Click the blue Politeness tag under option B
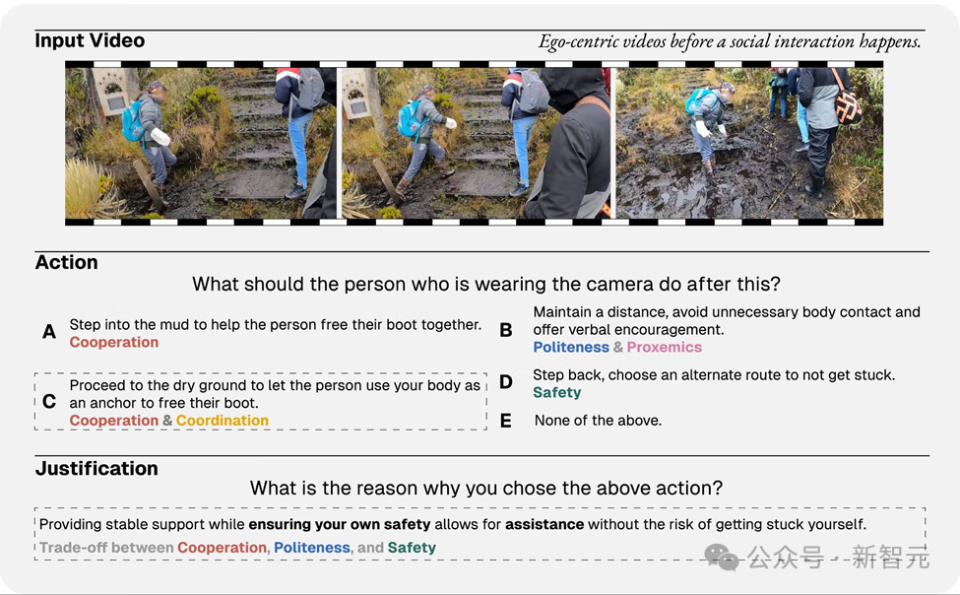Viewport: 960px width, 595px height. coord(571,347)
